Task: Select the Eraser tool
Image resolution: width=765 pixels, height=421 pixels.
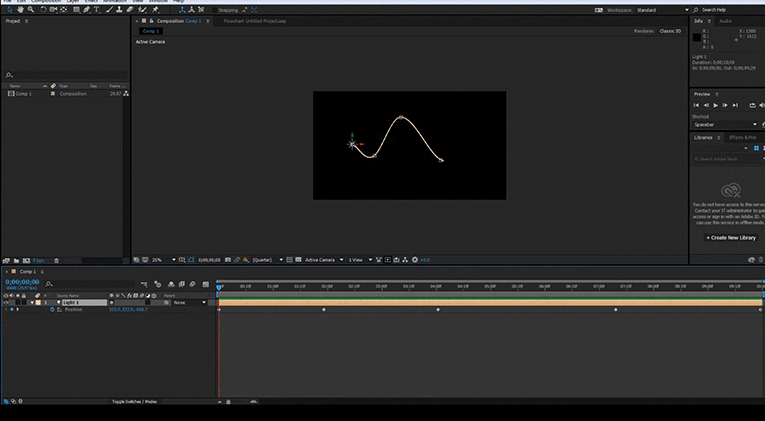Action: (x=130, y=10)
